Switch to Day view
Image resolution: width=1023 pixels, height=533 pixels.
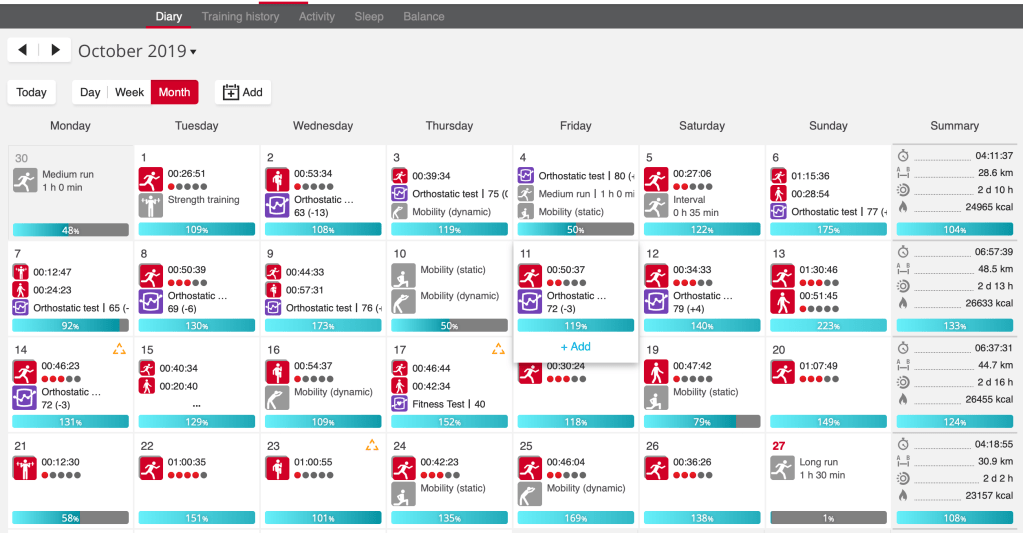[90, 92]
